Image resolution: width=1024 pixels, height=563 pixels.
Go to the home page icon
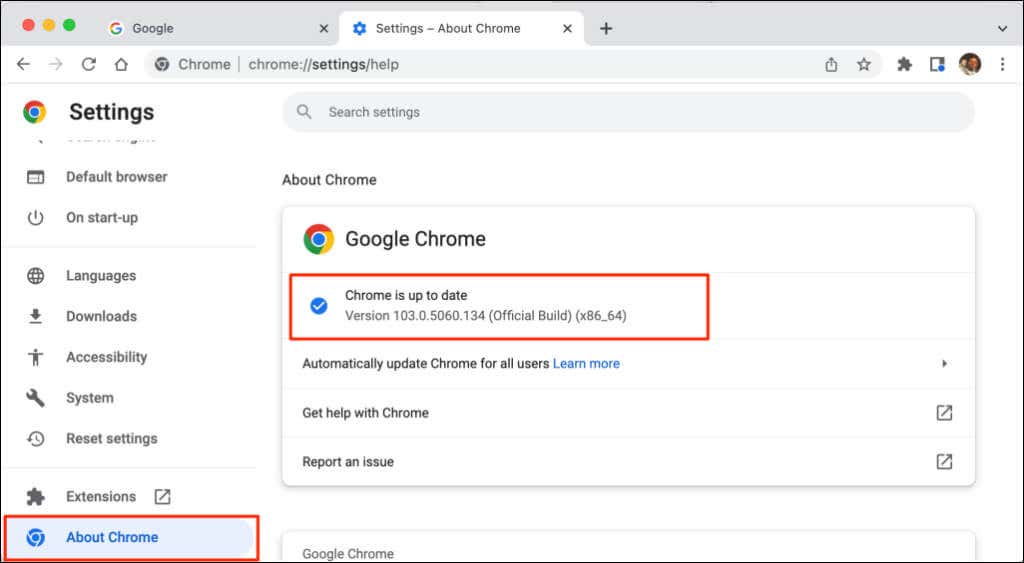tap(121, 64)
